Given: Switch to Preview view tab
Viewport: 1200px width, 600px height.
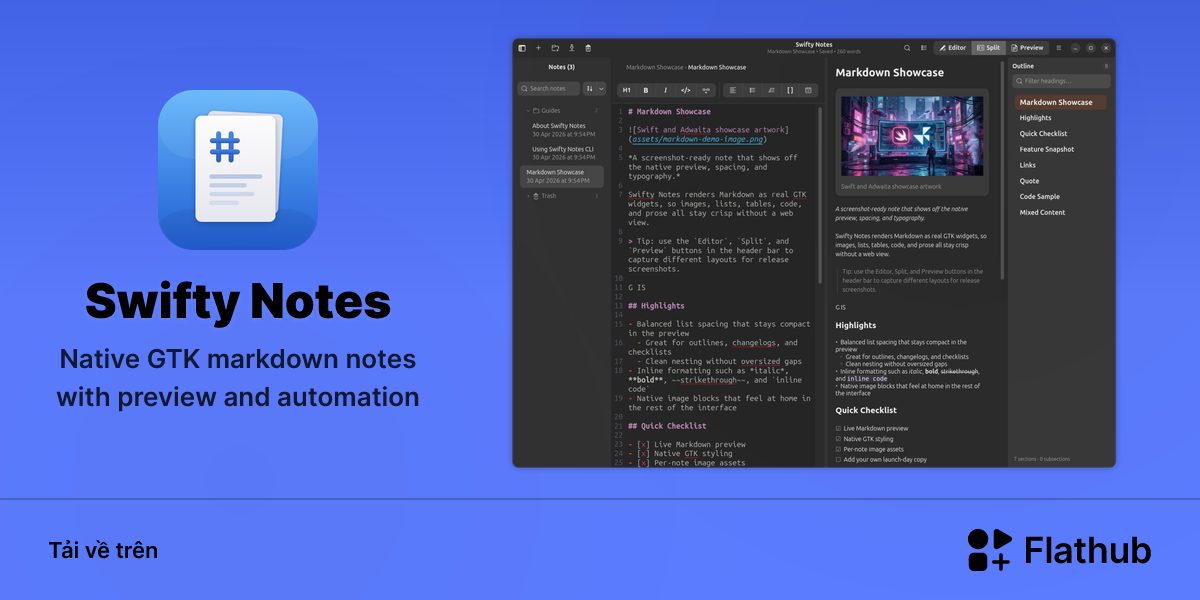Looking at the screenshot, I should pyautogui.click(x=1027, y=48).
